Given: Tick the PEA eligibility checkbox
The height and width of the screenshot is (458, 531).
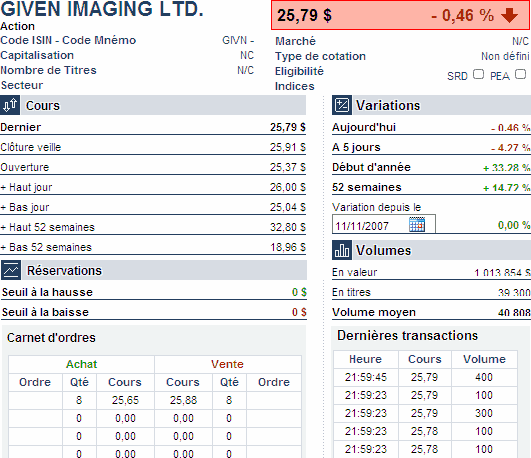Looking at the screenshot, I should [x=520, y=74].
